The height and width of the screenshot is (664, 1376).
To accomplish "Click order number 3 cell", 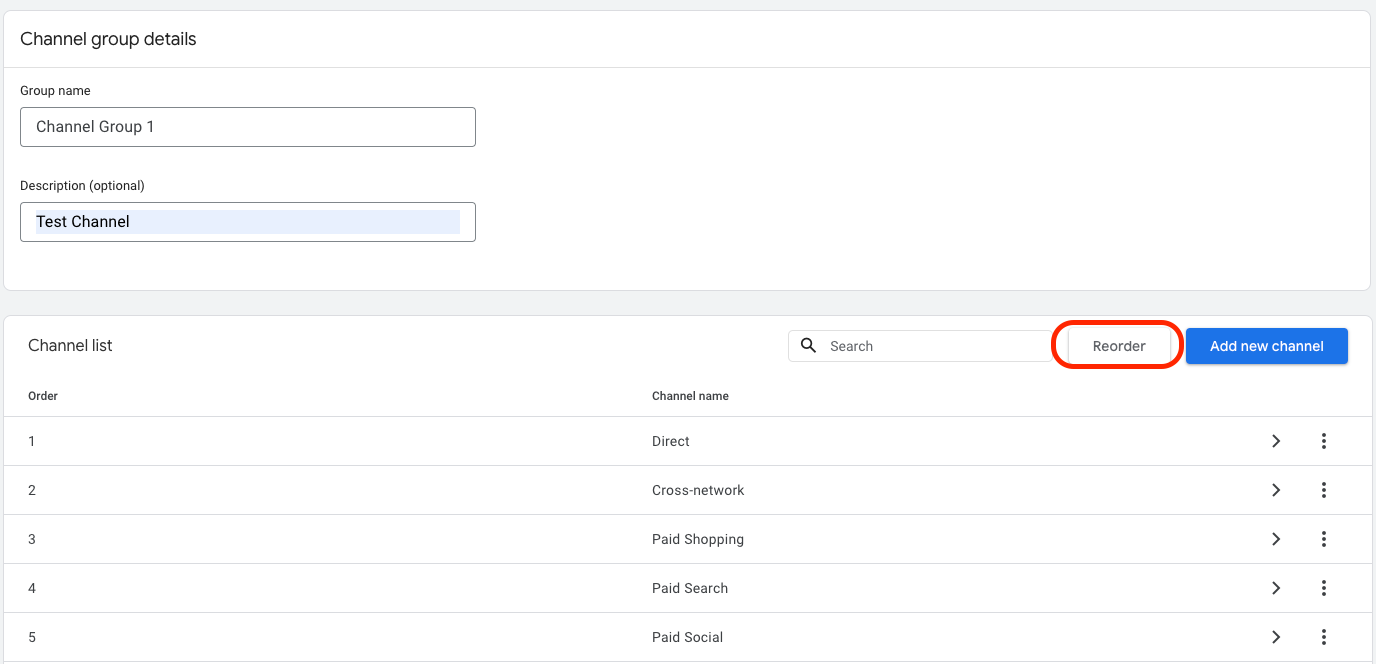I will click(x=32, y=539).
